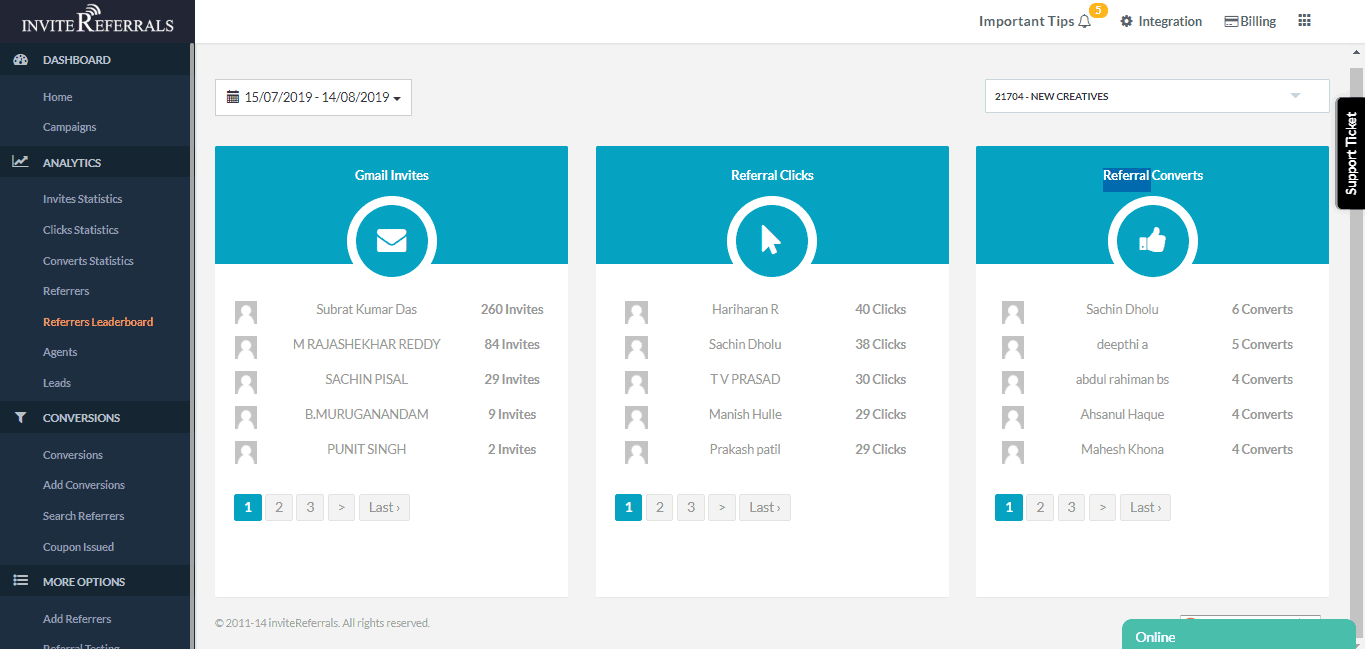Jump to Last page of Referral Clicks
Viewport: 1365px width, 649px height.
click(765, 508)
